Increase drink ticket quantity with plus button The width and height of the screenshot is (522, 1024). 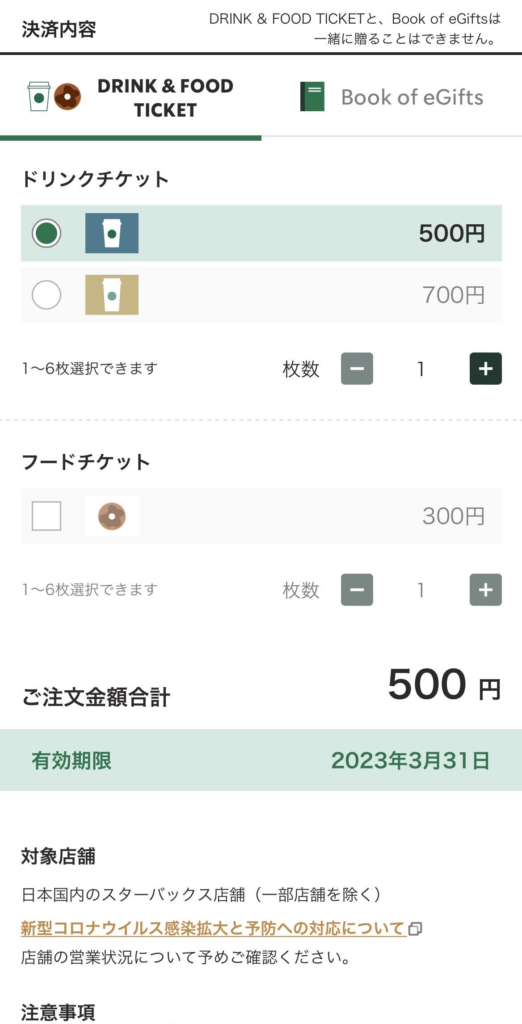pyautogui.click(x=485, y=369)
